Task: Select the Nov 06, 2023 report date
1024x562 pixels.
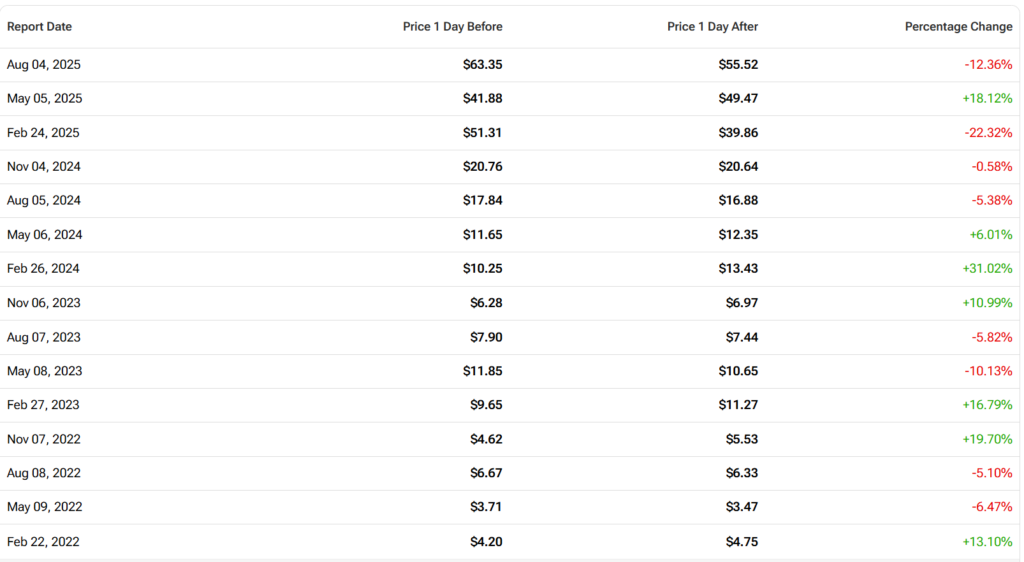Action: click(x=44, y=302)
